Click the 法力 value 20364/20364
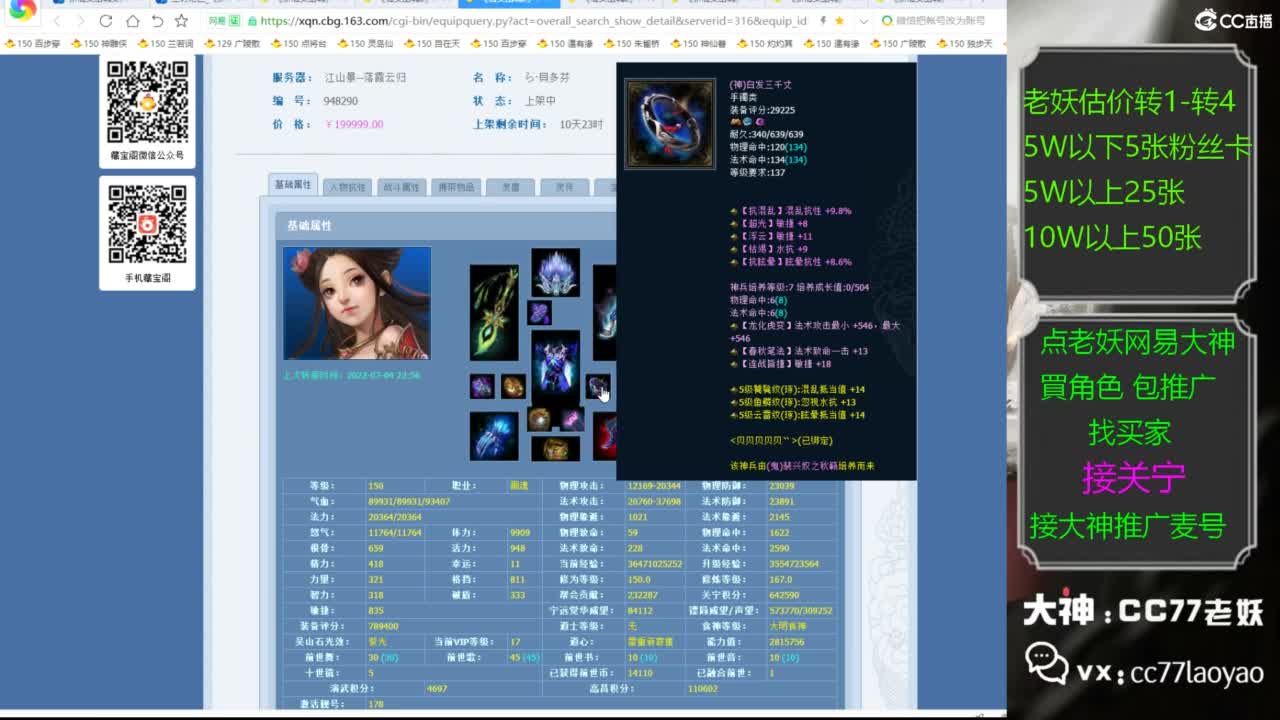This screenshot has width=1280, height=720. pyautogui.click(x=395, y=517)
